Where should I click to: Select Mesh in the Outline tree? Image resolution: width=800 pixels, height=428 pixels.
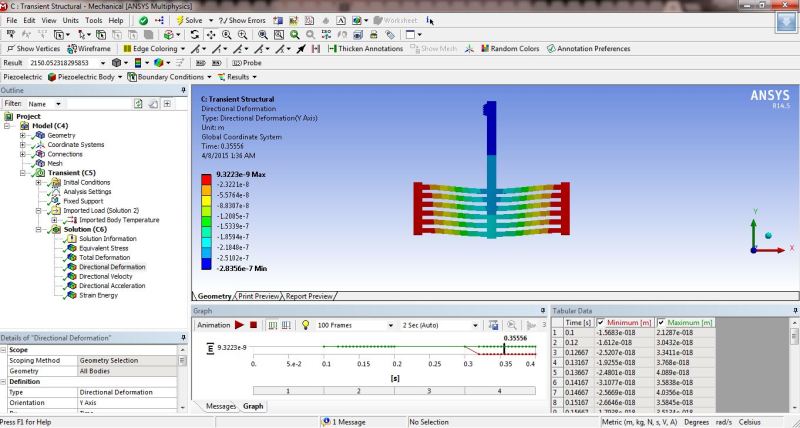pyautogui.click(x=55, y=163)
